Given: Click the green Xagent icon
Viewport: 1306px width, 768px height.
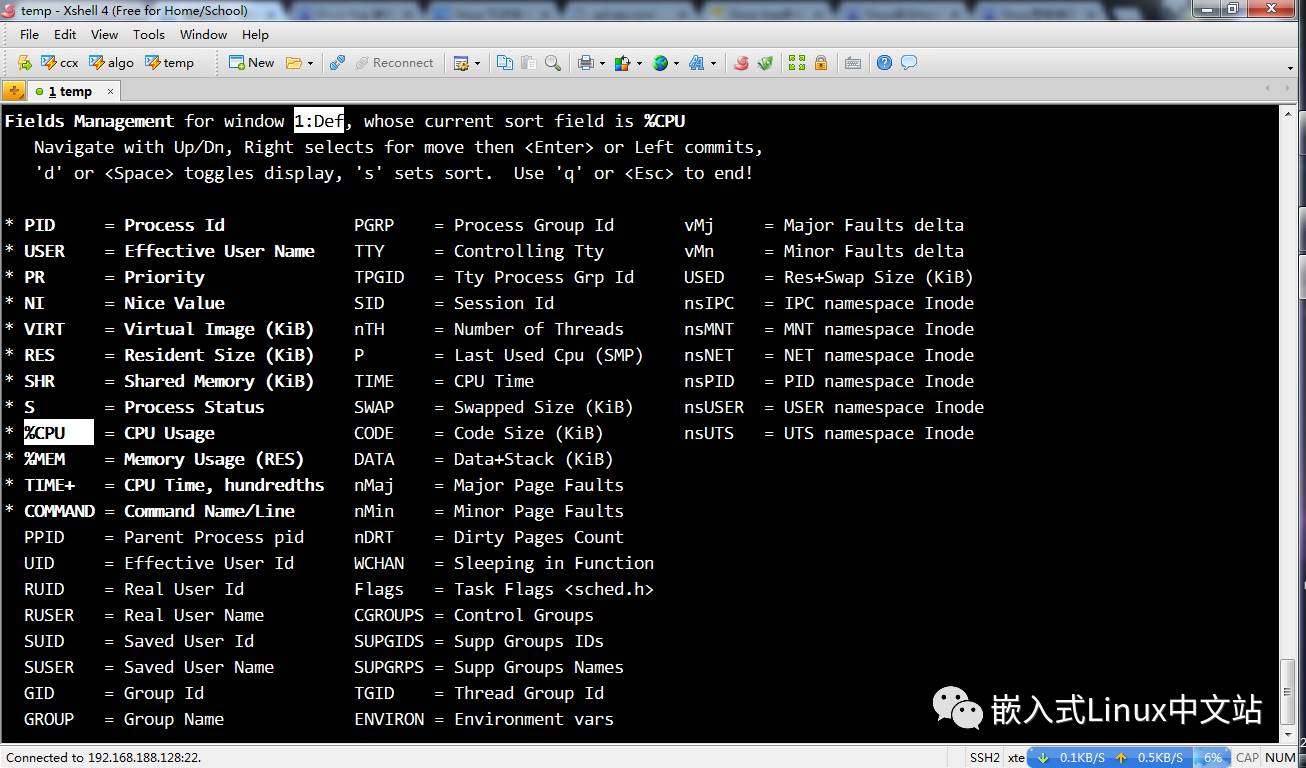Looking at the screenshot, I should [x=765, y=62].
